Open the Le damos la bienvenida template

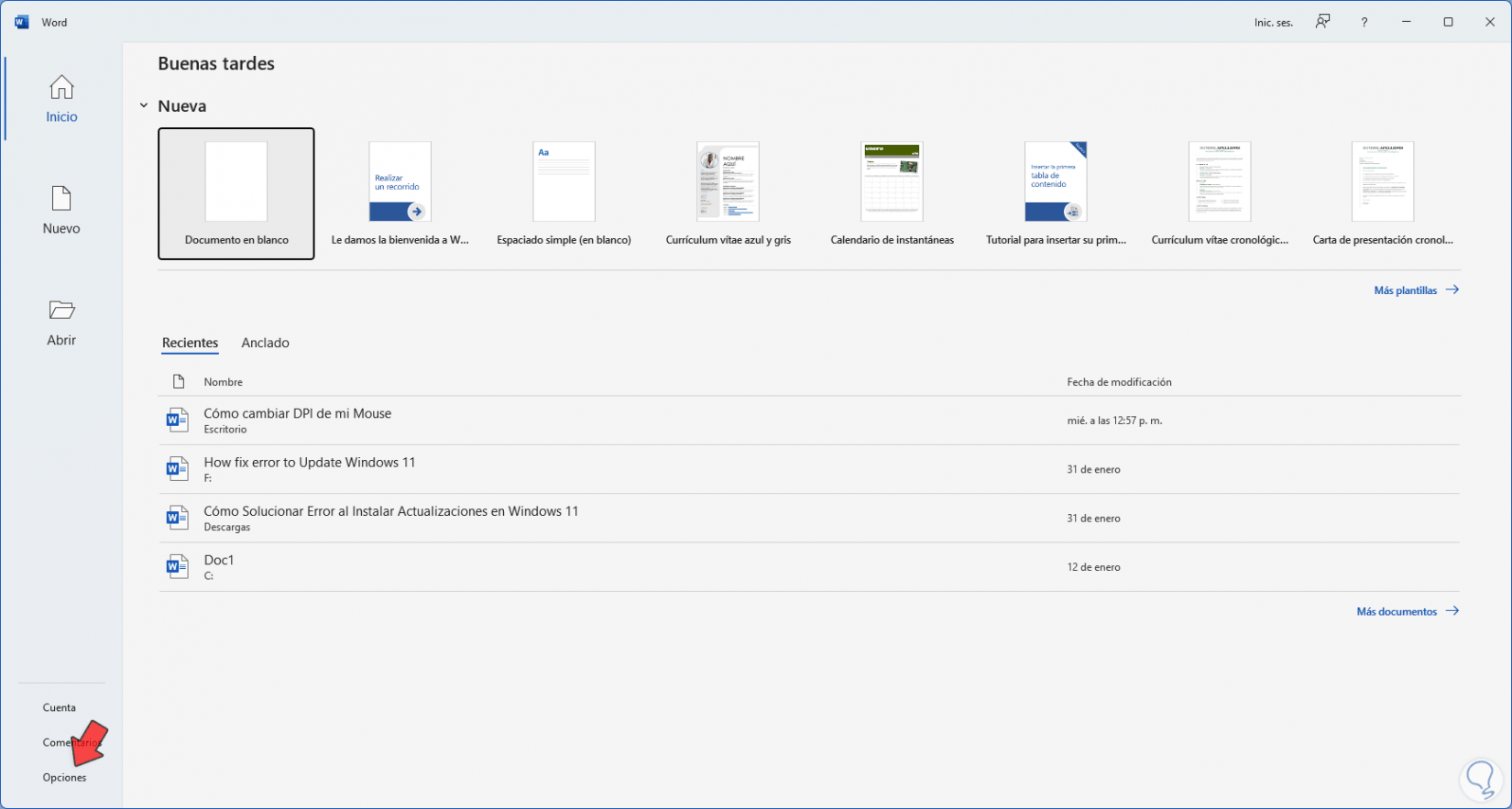400,193
